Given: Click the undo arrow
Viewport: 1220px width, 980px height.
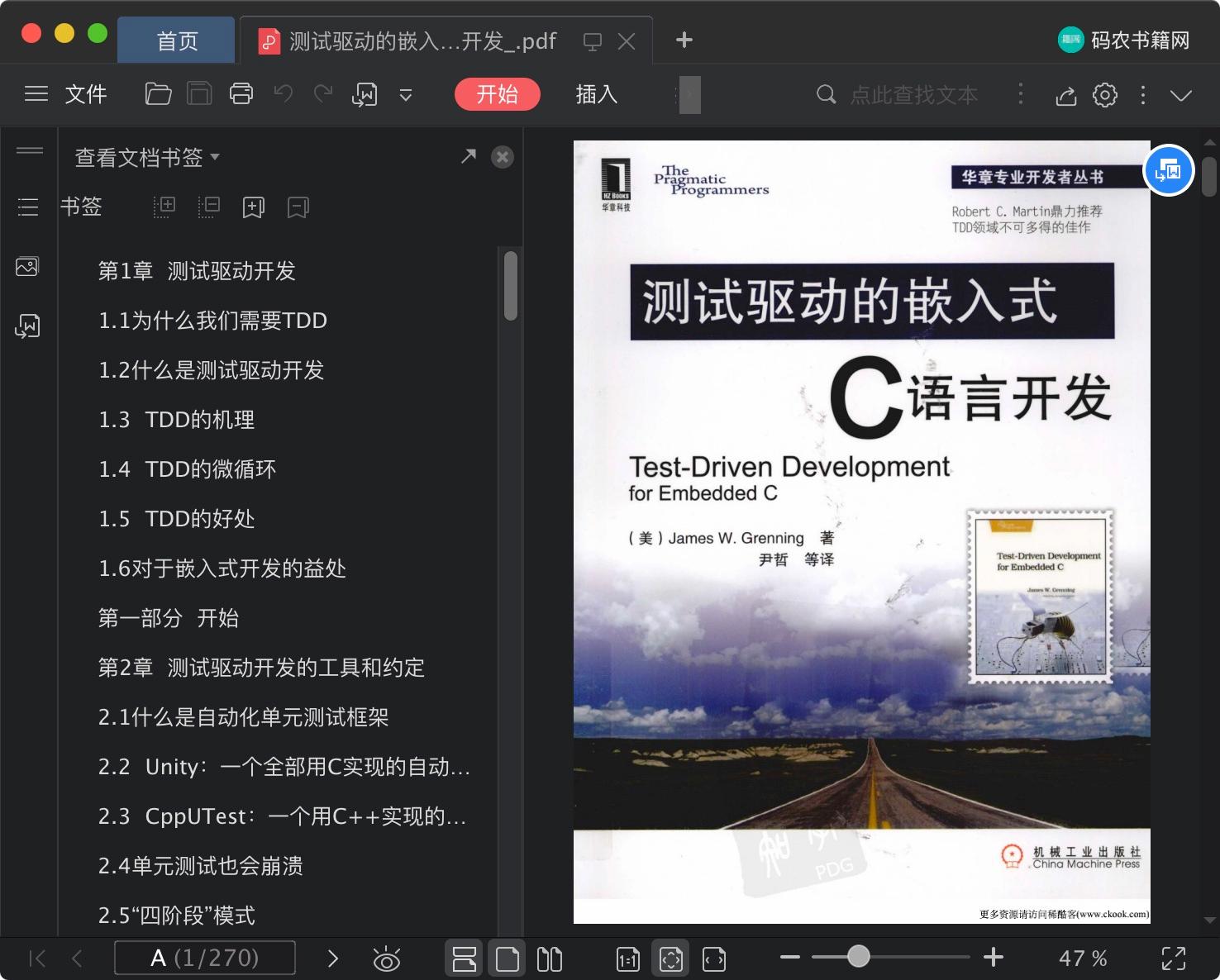Looking at the screenshot, I should 283,94.
